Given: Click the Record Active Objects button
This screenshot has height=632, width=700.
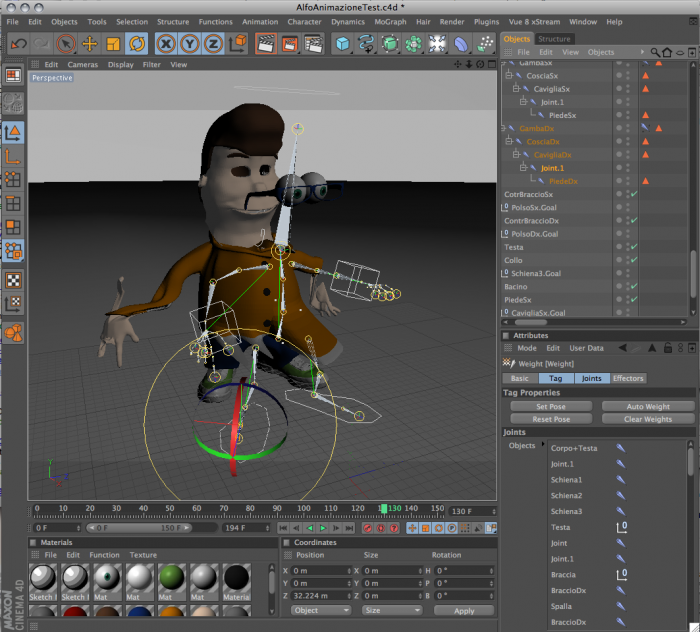Looking at the screenshot, I should (367, 528).
